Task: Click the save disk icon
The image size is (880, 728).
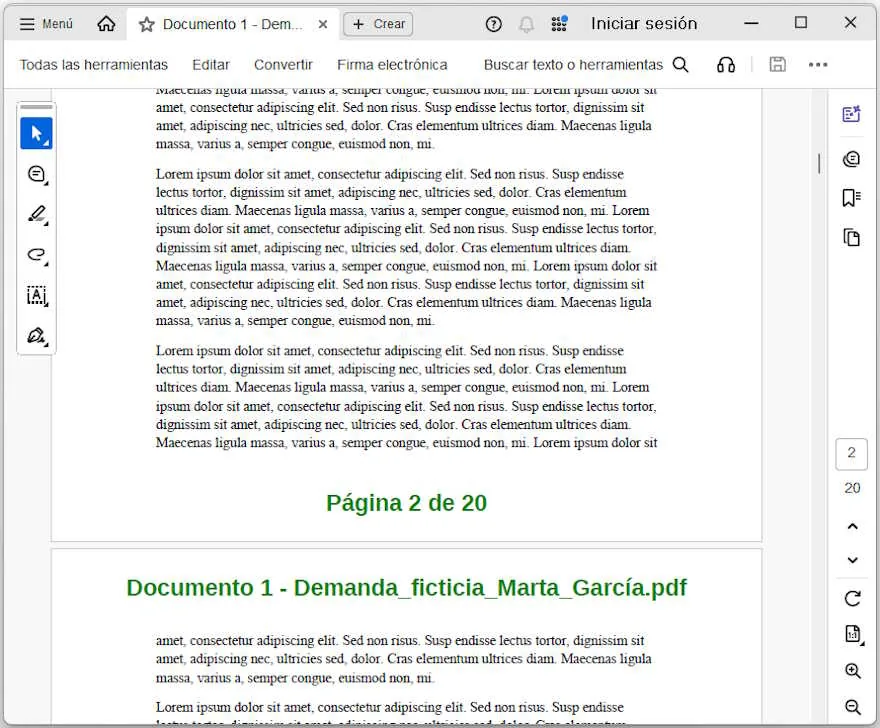Action: (x=777, y=65)
